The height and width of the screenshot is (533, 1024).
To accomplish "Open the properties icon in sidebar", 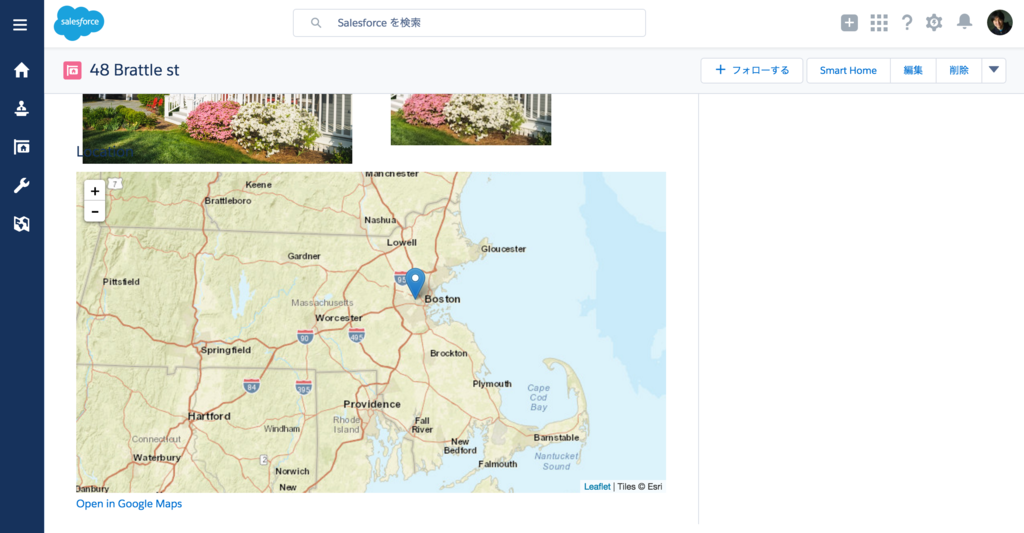I will tap(22, 147).
